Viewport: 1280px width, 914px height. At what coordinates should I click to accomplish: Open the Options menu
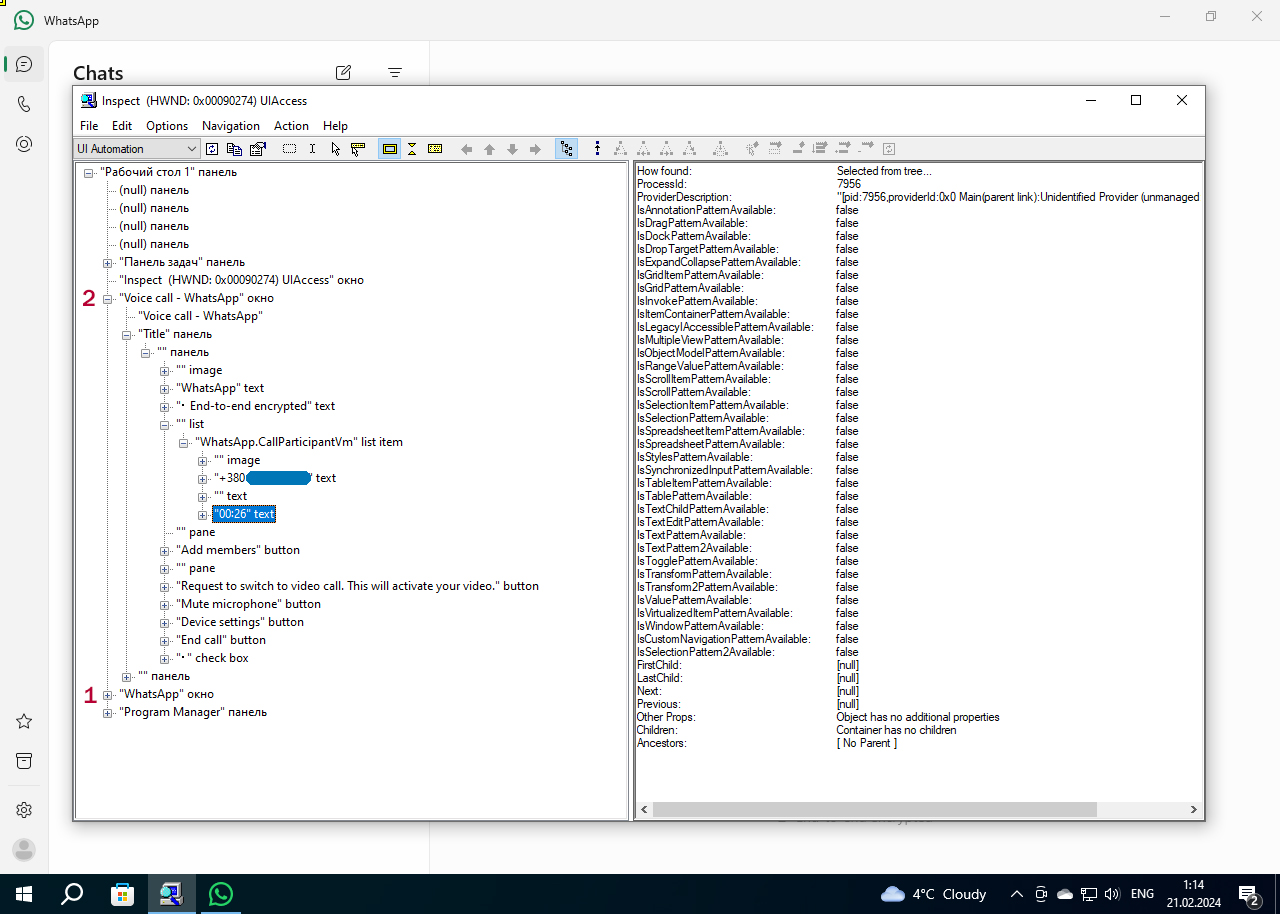pos(167,126)
